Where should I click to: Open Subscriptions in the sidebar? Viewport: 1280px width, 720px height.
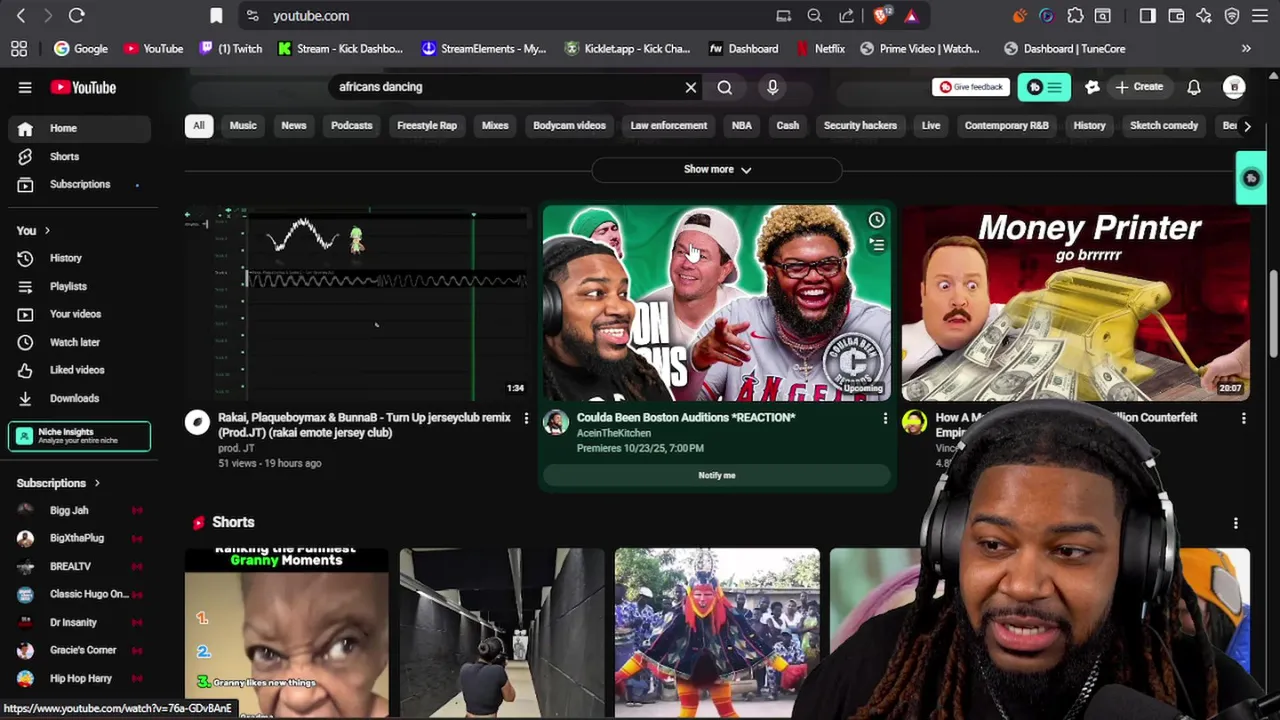click(x=78, y=184)
